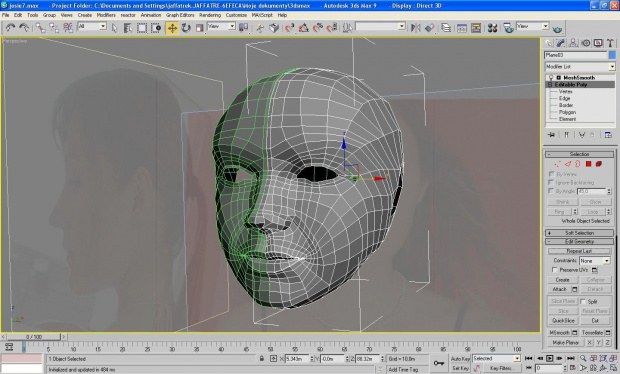The image size is (620, 374).
Task: Open the Constraints None dropdown
Action: point(595,261)
